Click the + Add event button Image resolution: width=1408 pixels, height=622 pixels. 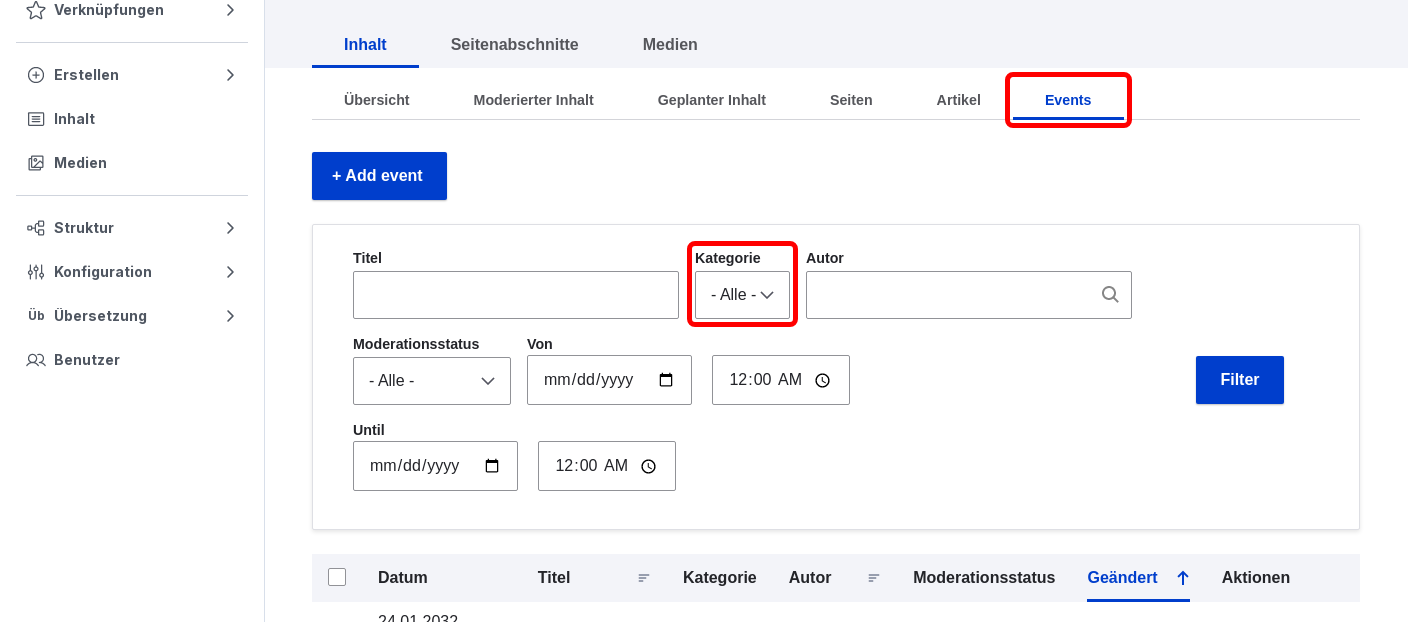[x=379, y=176]
